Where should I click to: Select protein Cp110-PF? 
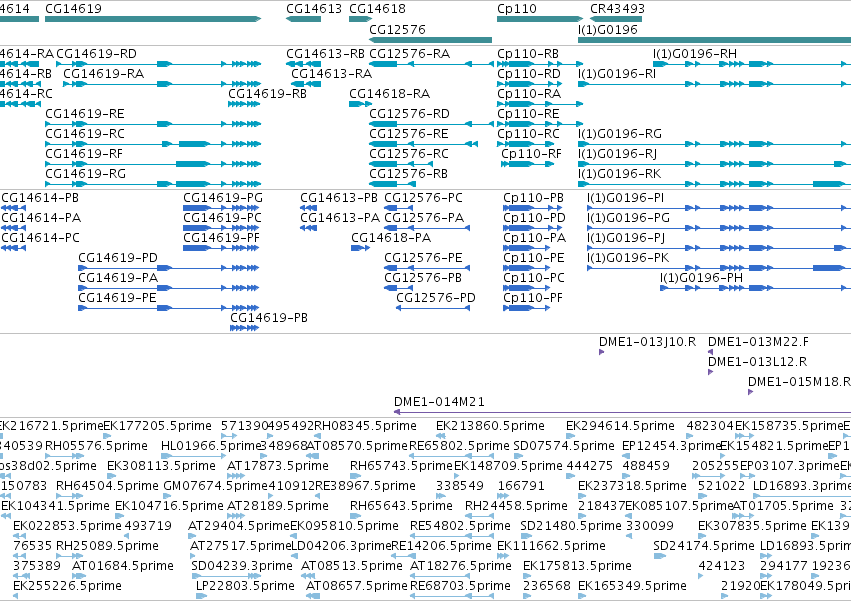[533, 298]
